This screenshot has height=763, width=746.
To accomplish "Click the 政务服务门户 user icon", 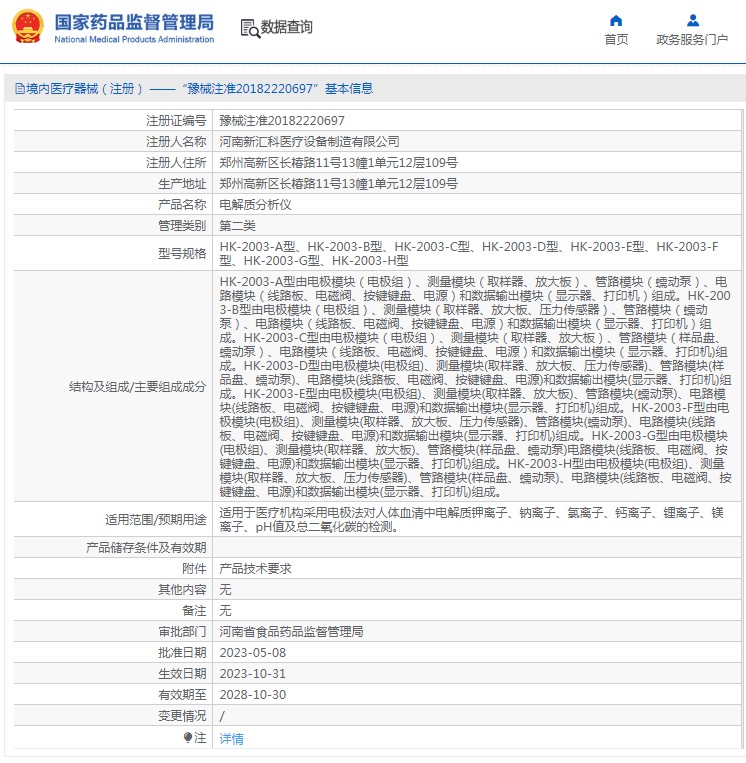I will [692, 20].
